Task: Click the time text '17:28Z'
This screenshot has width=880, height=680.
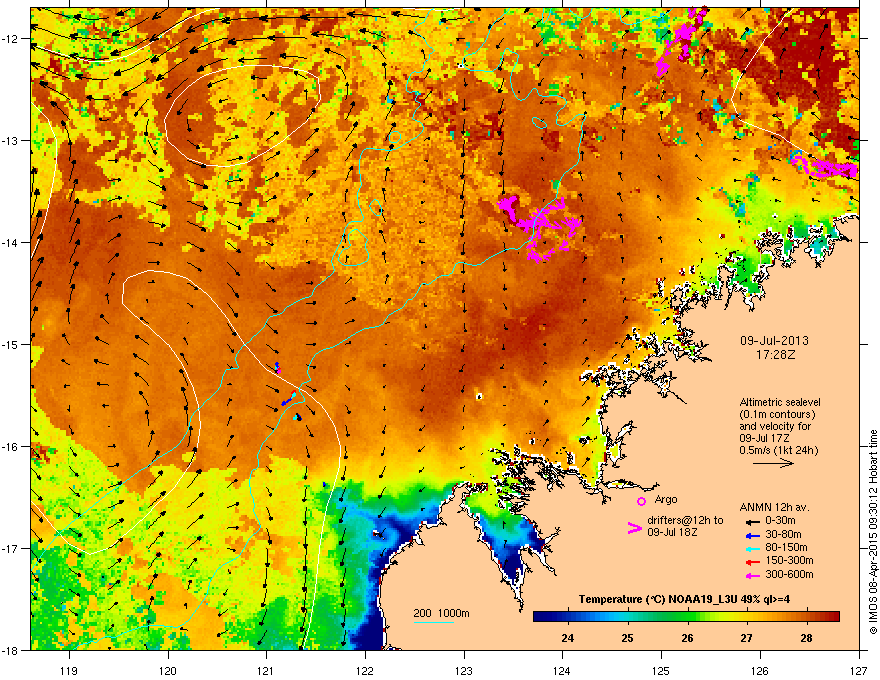Action: (775, 355)
